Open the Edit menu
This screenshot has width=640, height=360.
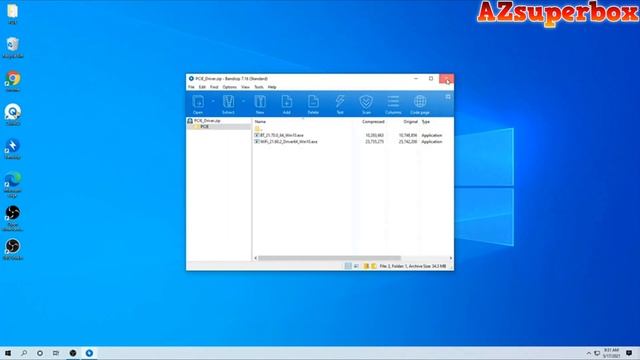pos(202,87)
